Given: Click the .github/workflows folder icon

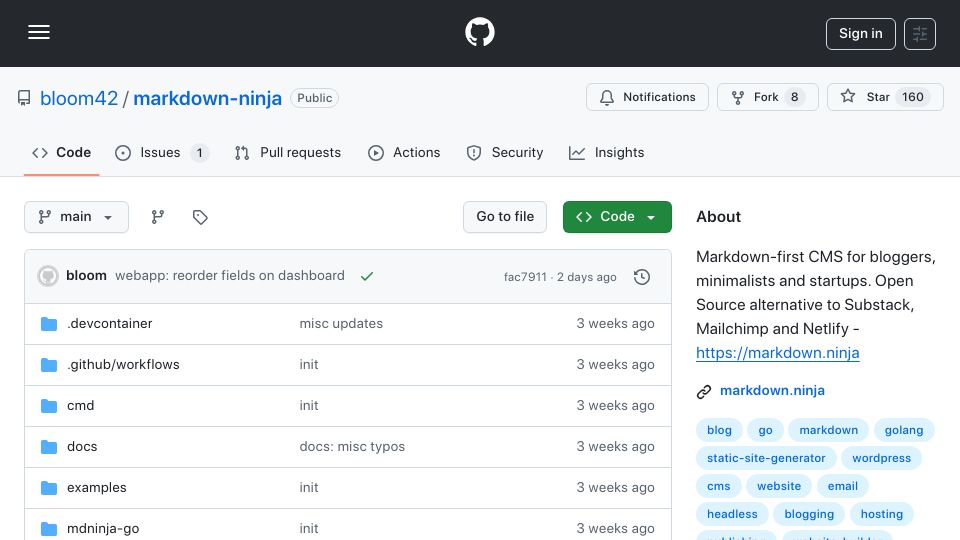Looking at the screenshot, I should click(x=49, y=365).
